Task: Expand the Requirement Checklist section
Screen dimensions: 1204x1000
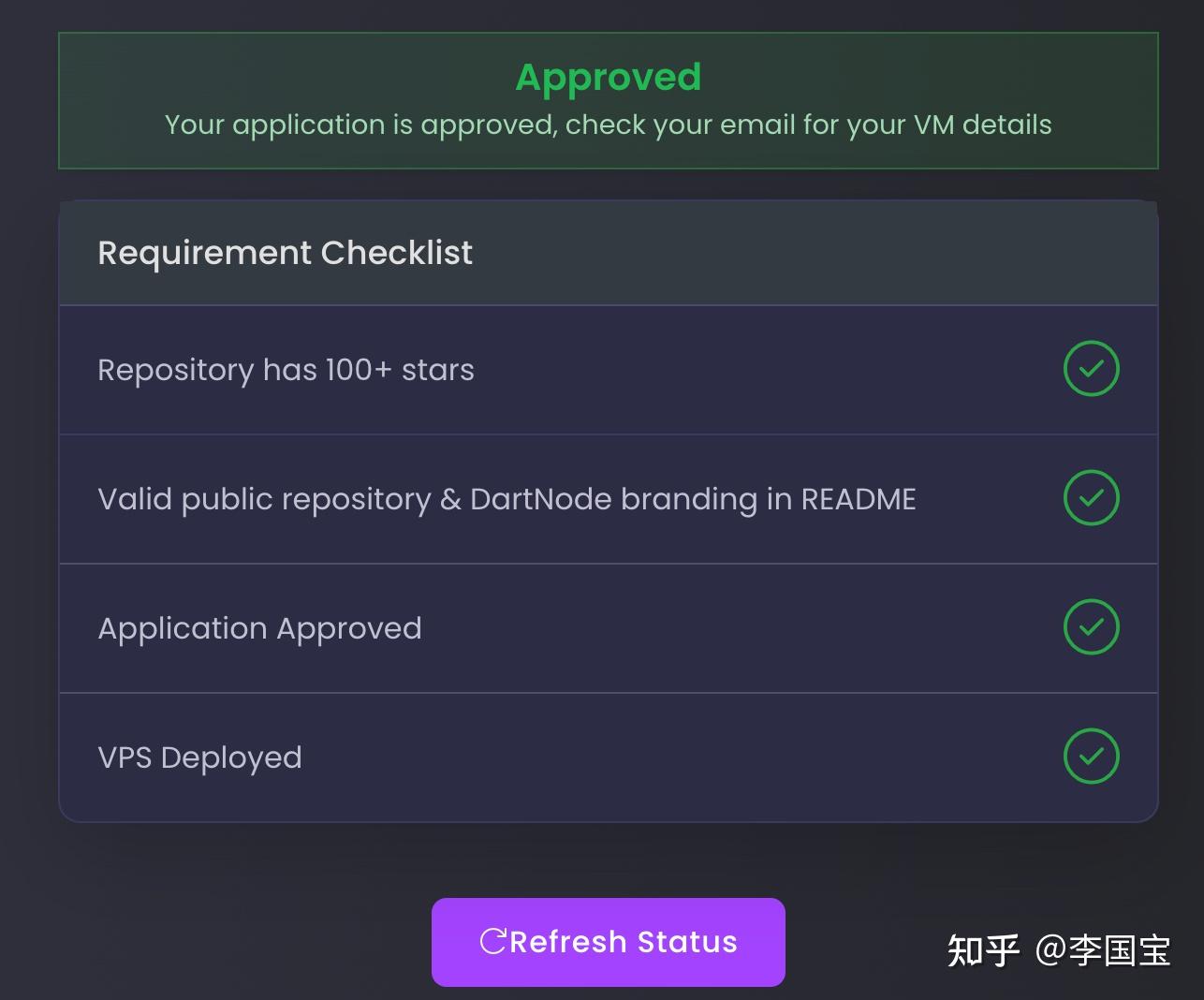Action: pos(286,253)
